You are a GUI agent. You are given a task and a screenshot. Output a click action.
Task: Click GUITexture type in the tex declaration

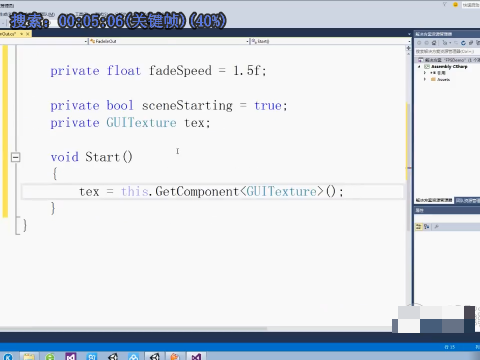click(141, 123)
